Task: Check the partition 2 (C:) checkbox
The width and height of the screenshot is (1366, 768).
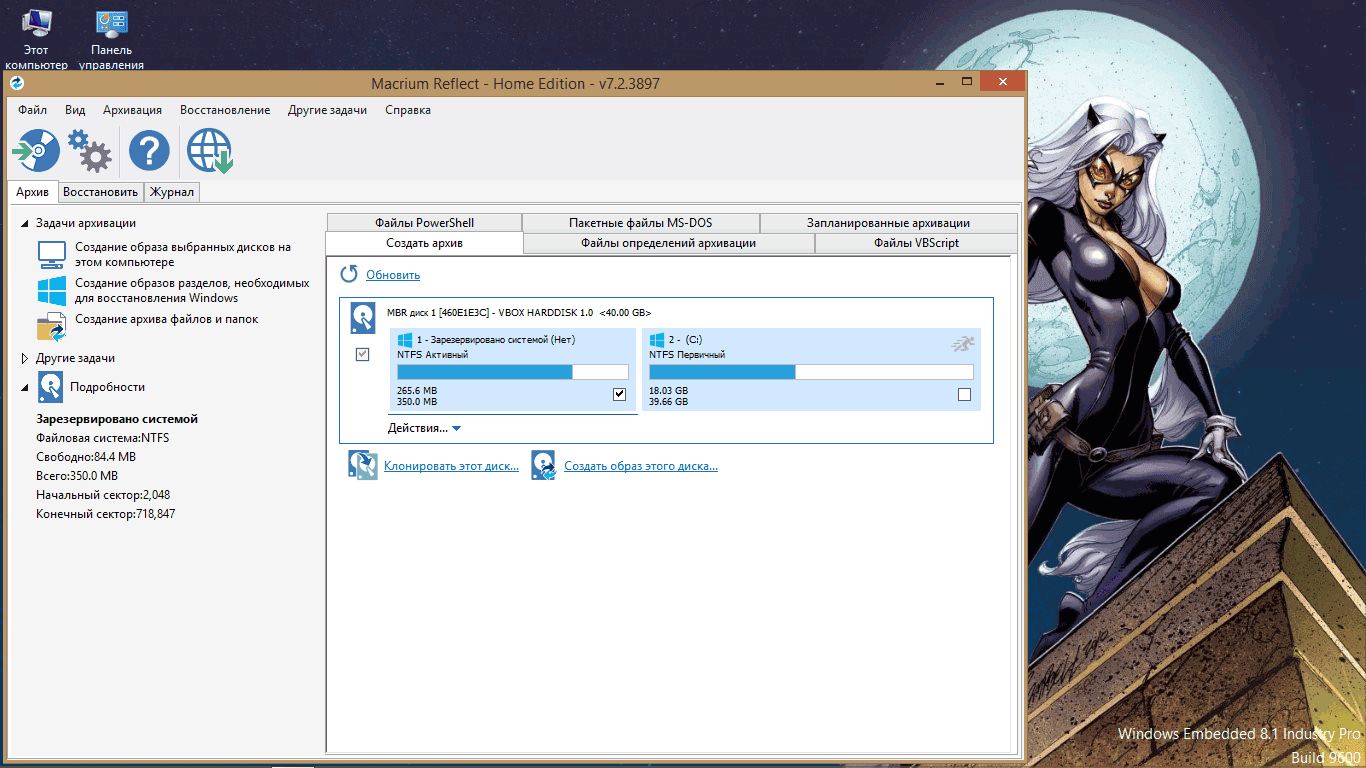Action: 964,394
